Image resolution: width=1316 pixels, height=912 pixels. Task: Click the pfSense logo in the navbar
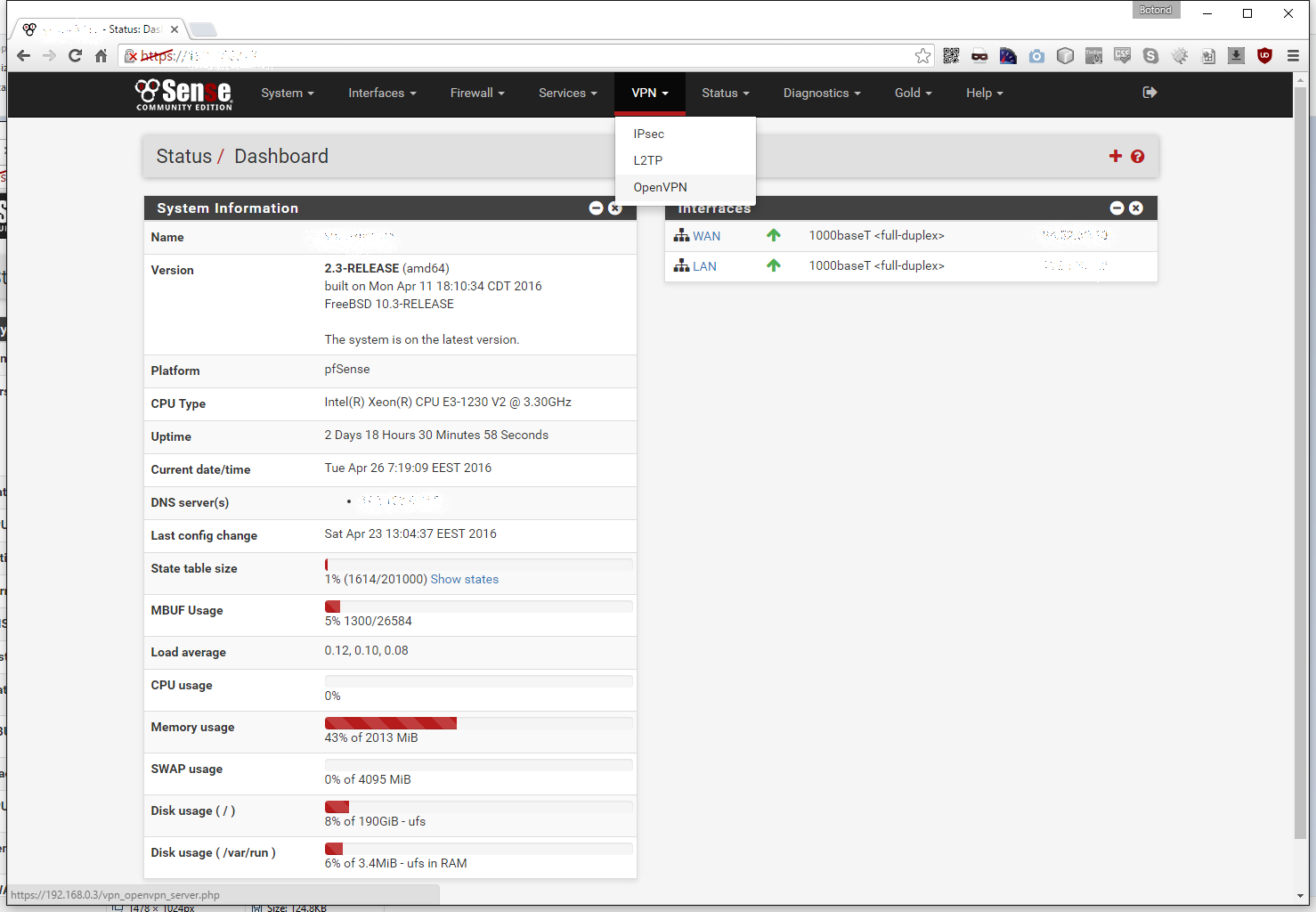coord(183,94)
